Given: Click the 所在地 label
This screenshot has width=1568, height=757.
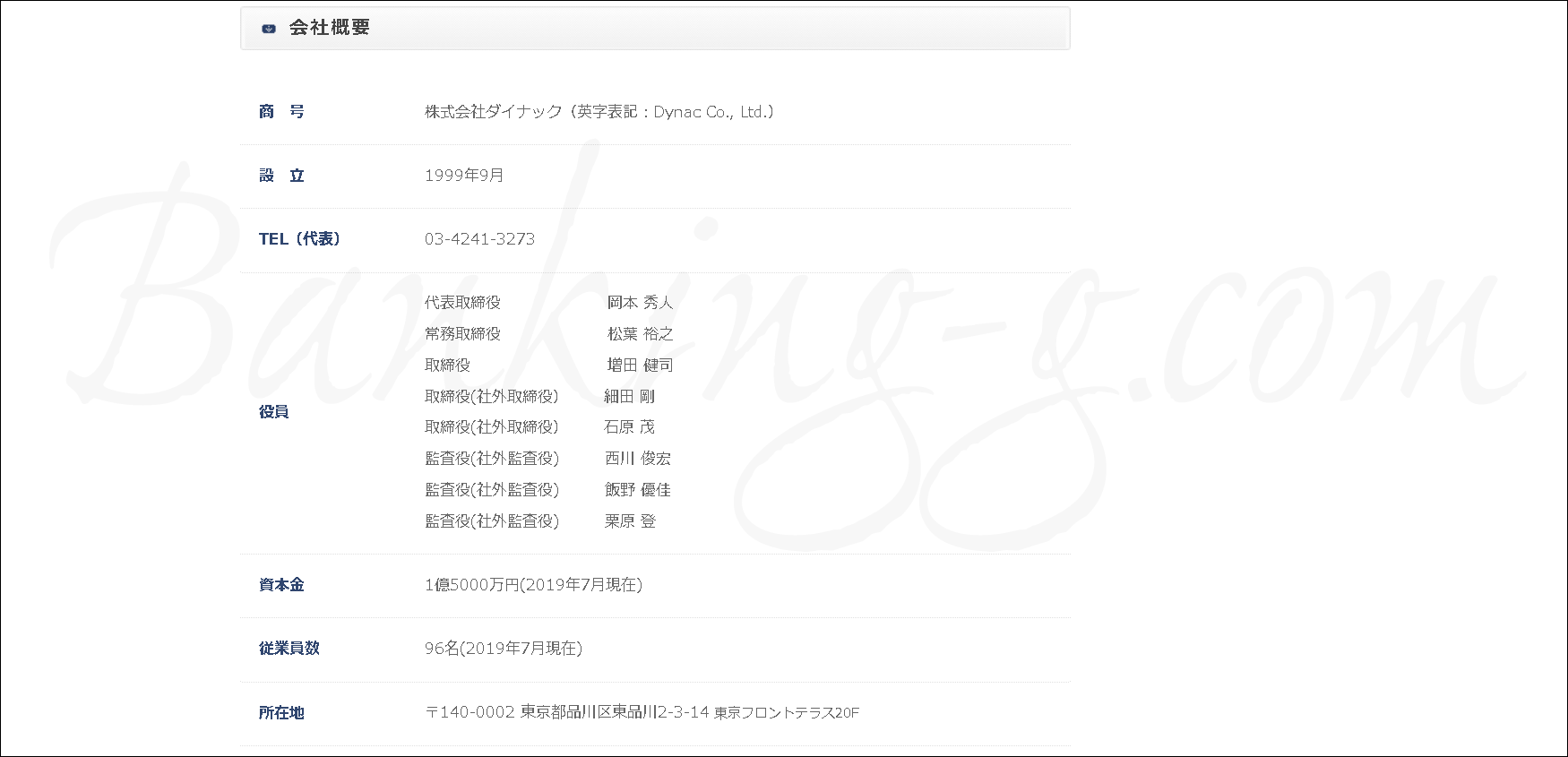Looking at the screenshot, I should 281,713.
